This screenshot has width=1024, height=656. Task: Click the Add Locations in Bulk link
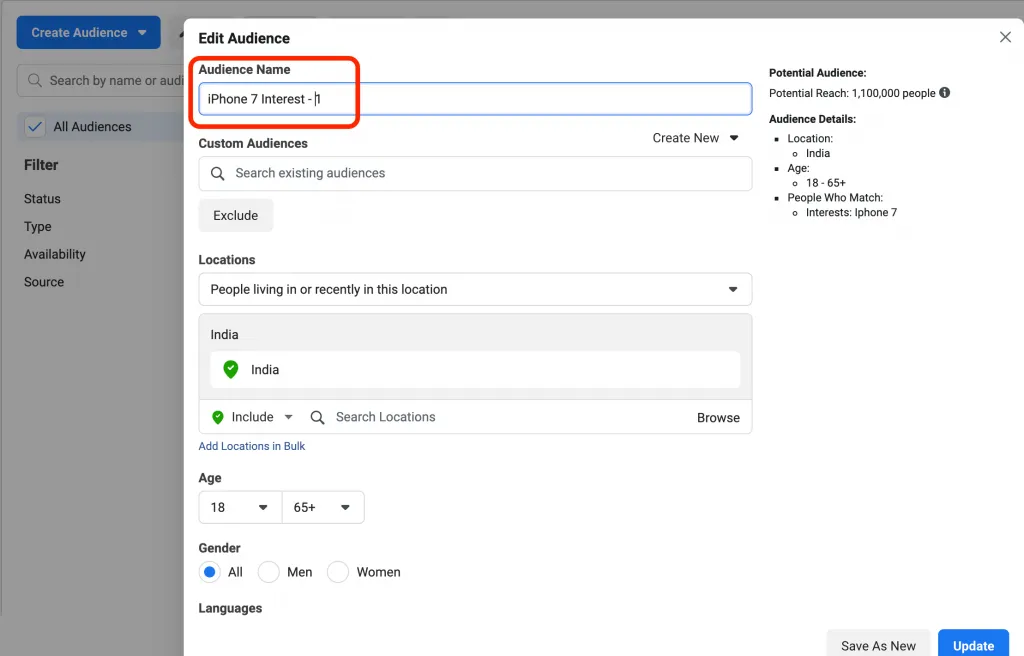(252, 446)
